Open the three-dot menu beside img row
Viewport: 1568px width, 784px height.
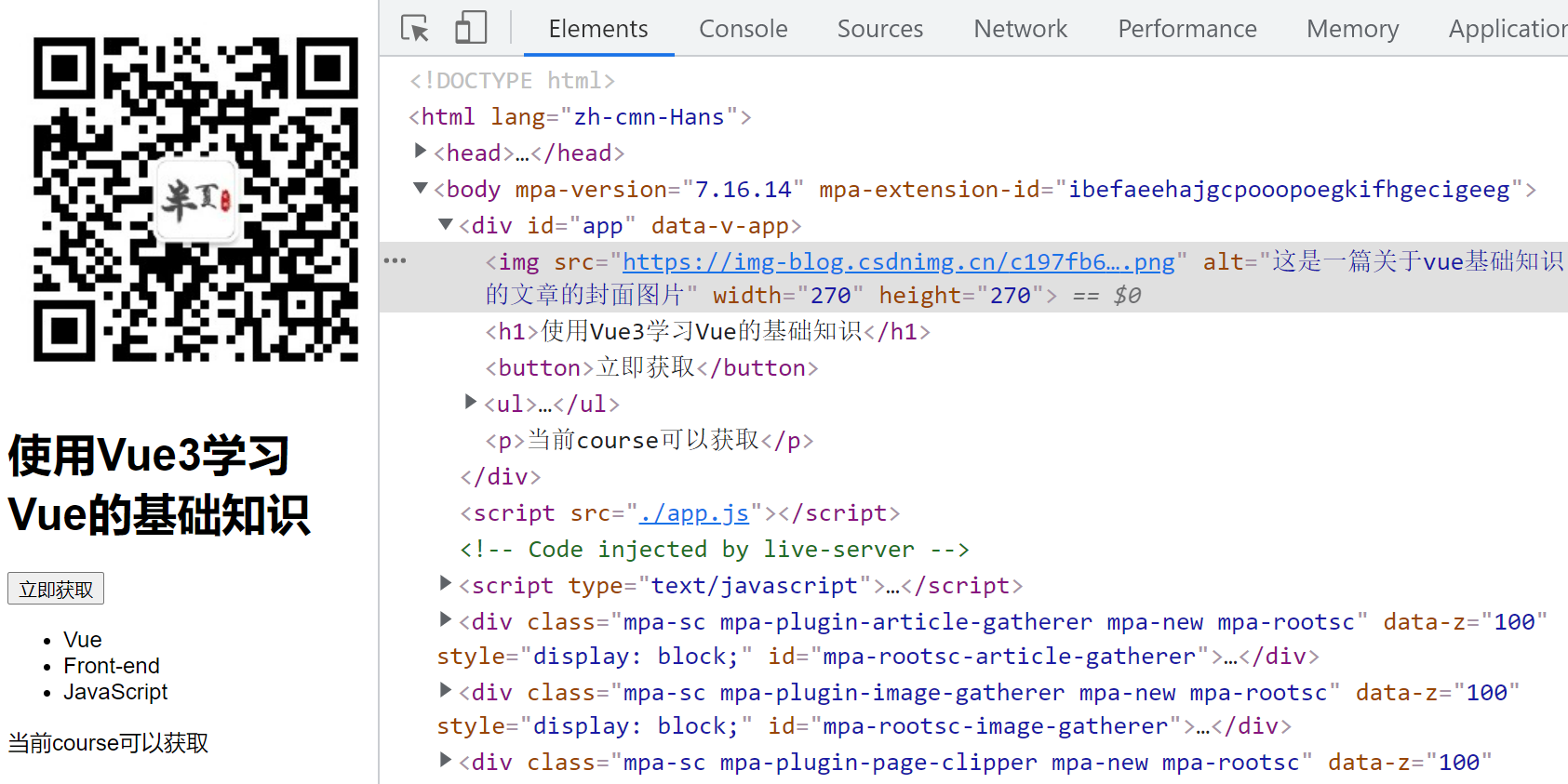coord(395,260)
